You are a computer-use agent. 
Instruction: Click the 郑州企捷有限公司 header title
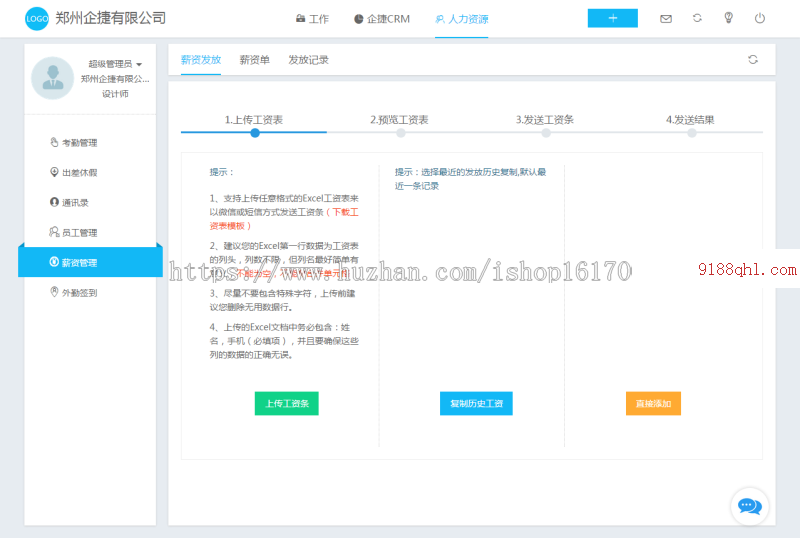[110, 18]
